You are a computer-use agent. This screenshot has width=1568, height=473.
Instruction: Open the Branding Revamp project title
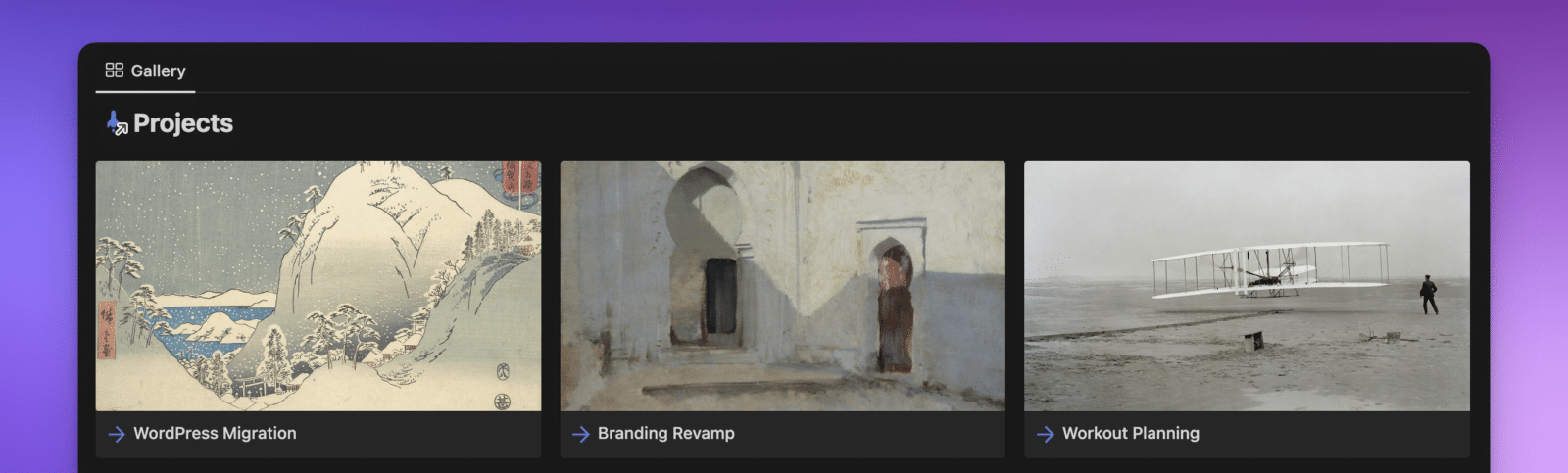click(665, 434)
